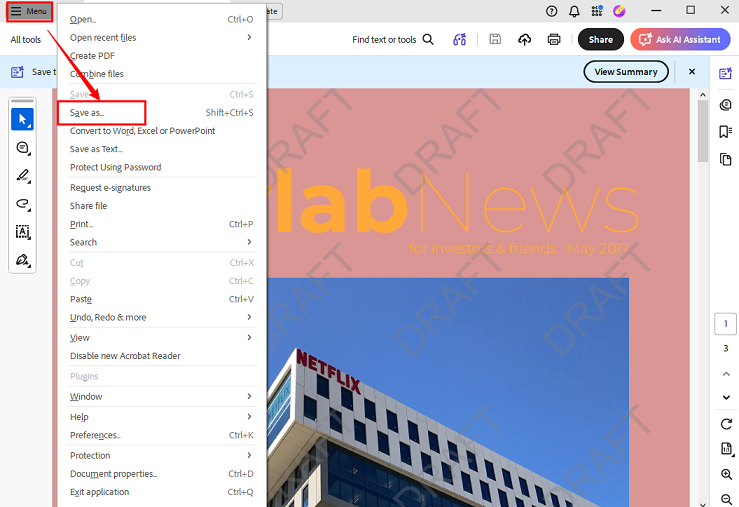Open the All tools panel
Image resolution: width=739 pixels, height=507 pixels.
point(25,40)
